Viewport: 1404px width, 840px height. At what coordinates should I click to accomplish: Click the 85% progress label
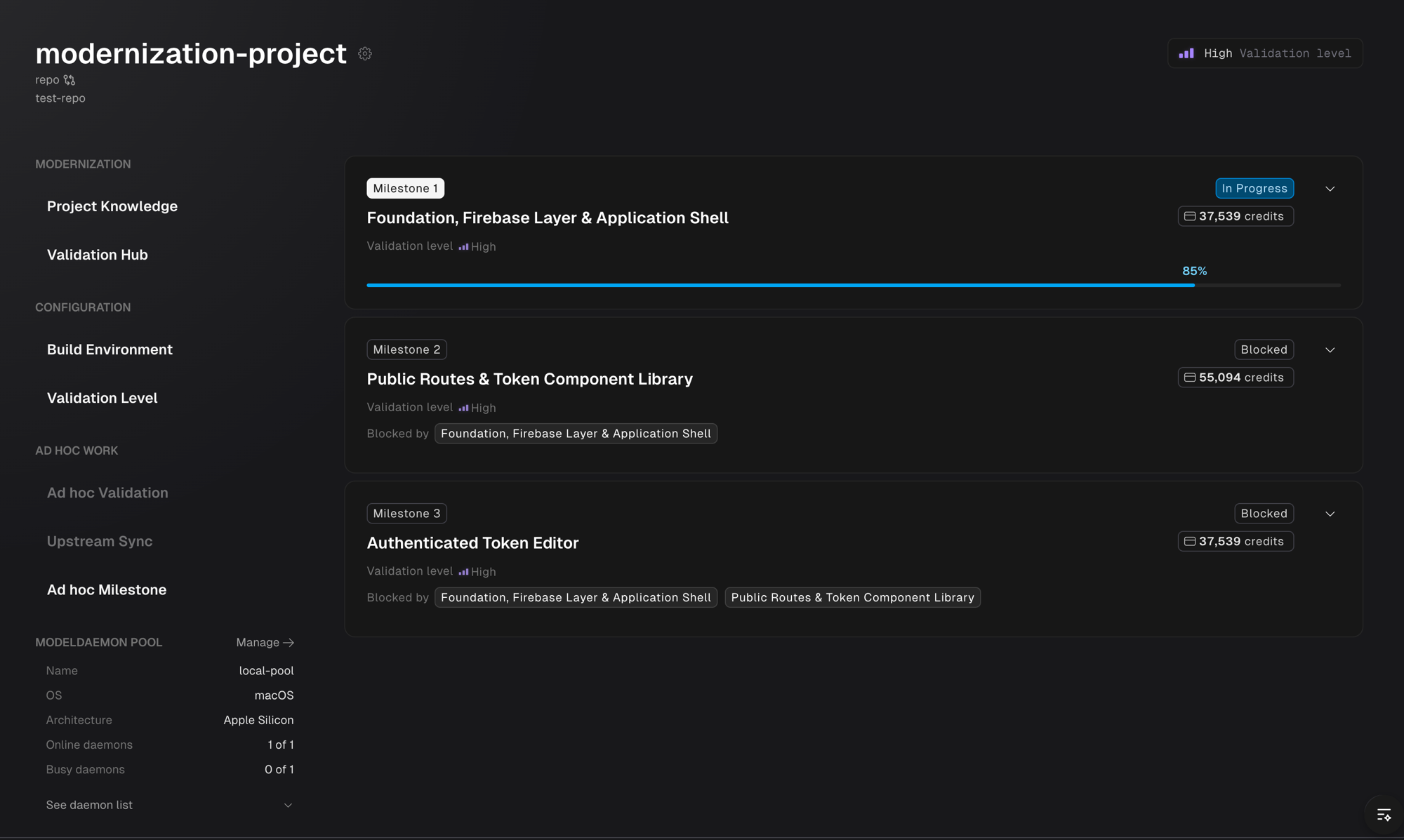pos(1194,271)
